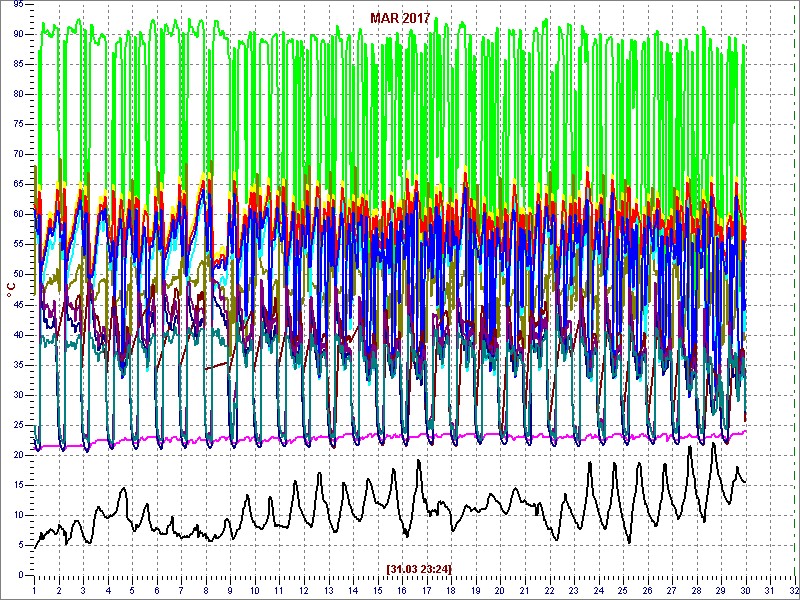
Task: Click the MAR 2017 chart title
Action: click(x=400, y=18)
